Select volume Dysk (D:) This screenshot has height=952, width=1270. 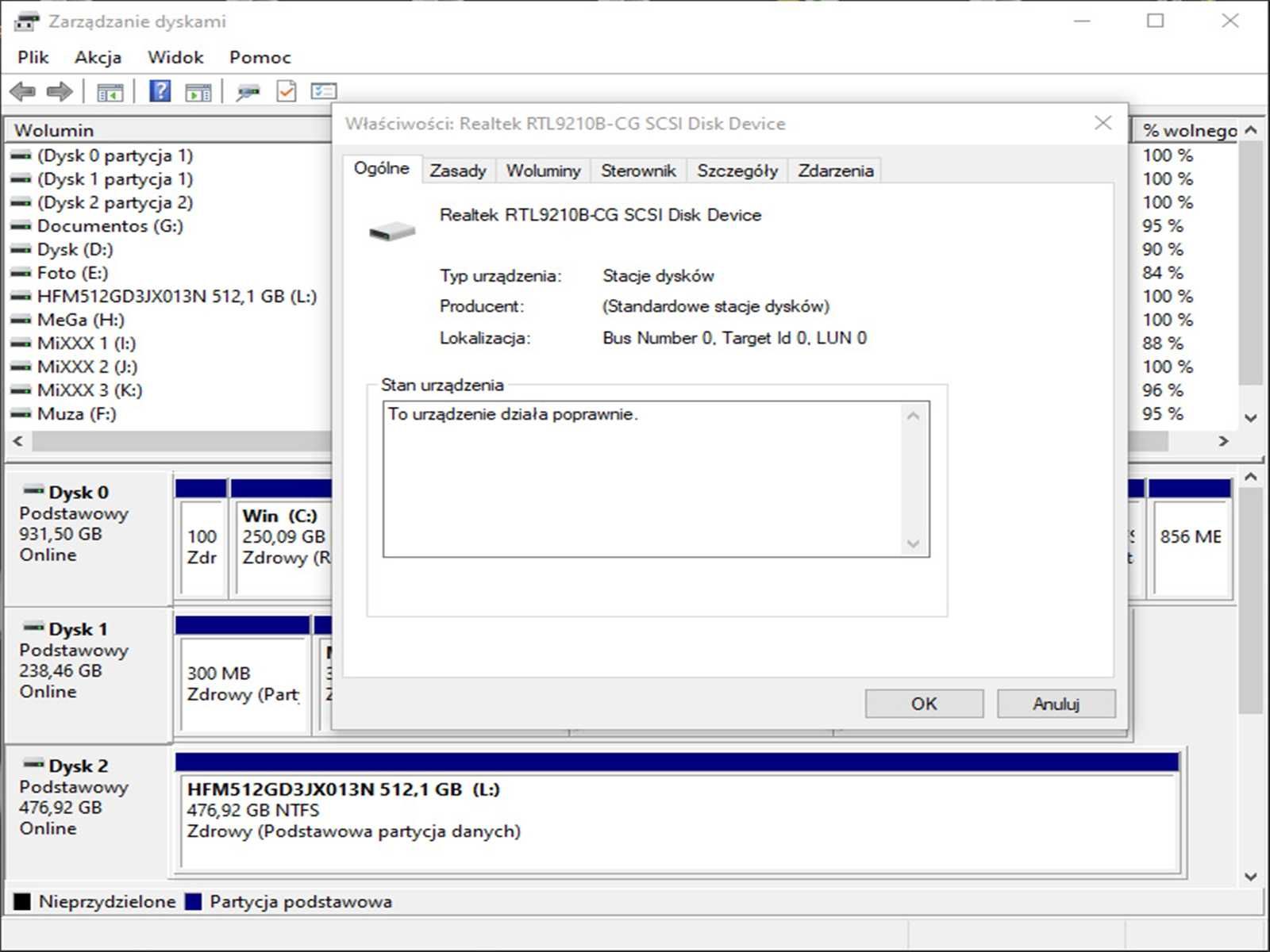coord(75,250)
